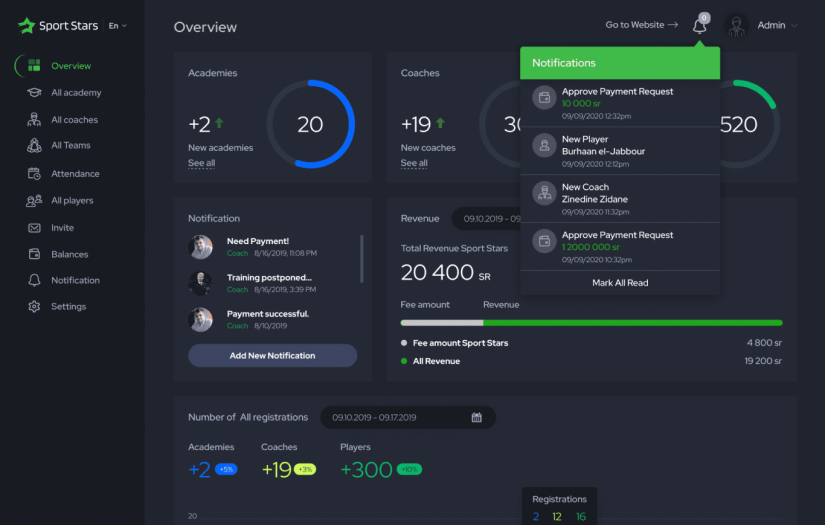This screenshot has height=525, width=825.
Task: Click the All academy graduation cap icon
Action: 34,93
